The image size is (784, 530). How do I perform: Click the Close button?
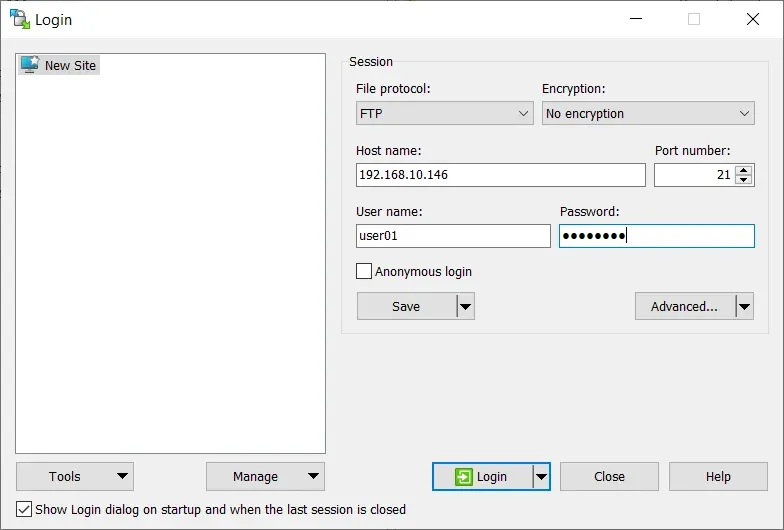[609, 476]
